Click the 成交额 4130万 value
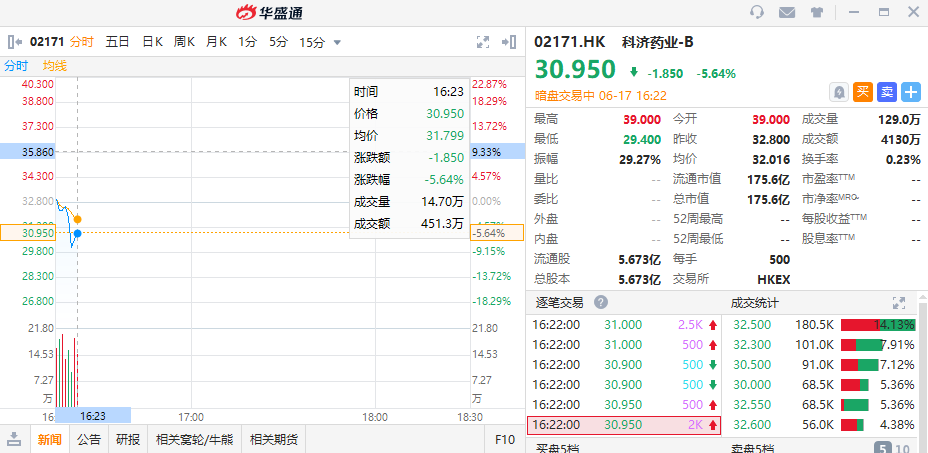This screenshot has width=928, height=453. pyautogui.click(x=901, y=140)
